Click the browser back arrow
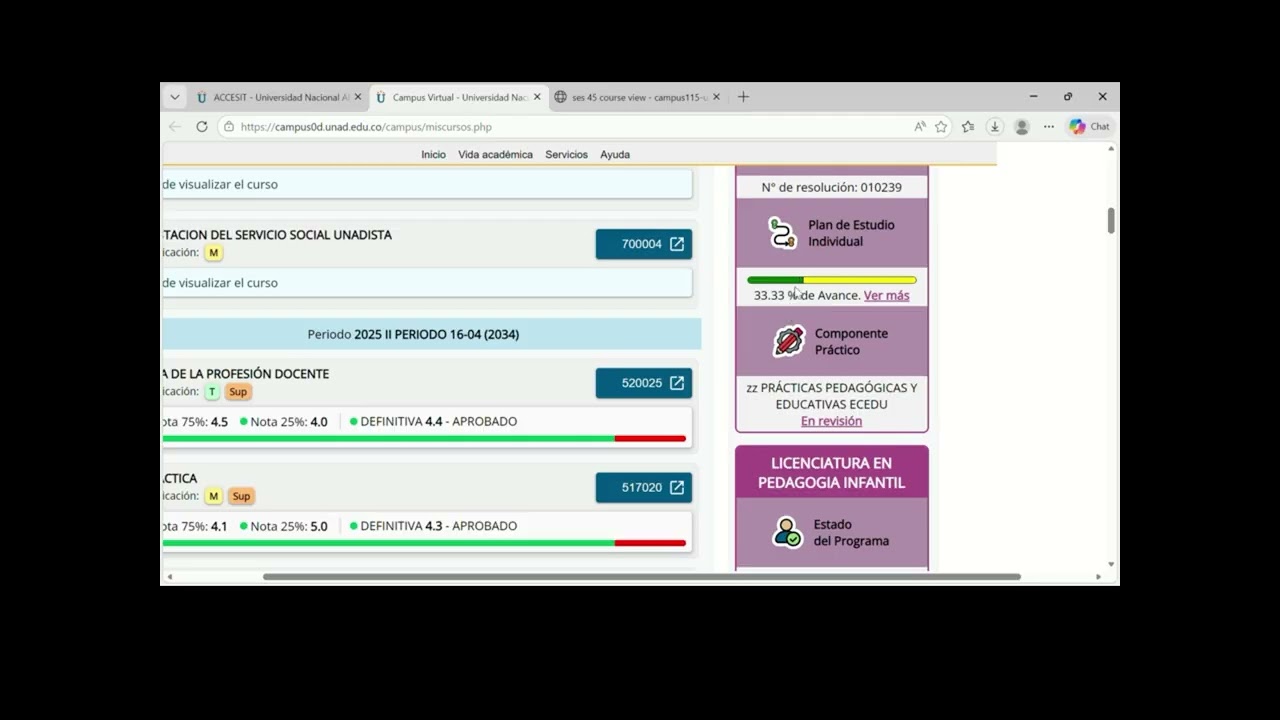Viewport: 1280px width, 720px height. pos(175,127)
